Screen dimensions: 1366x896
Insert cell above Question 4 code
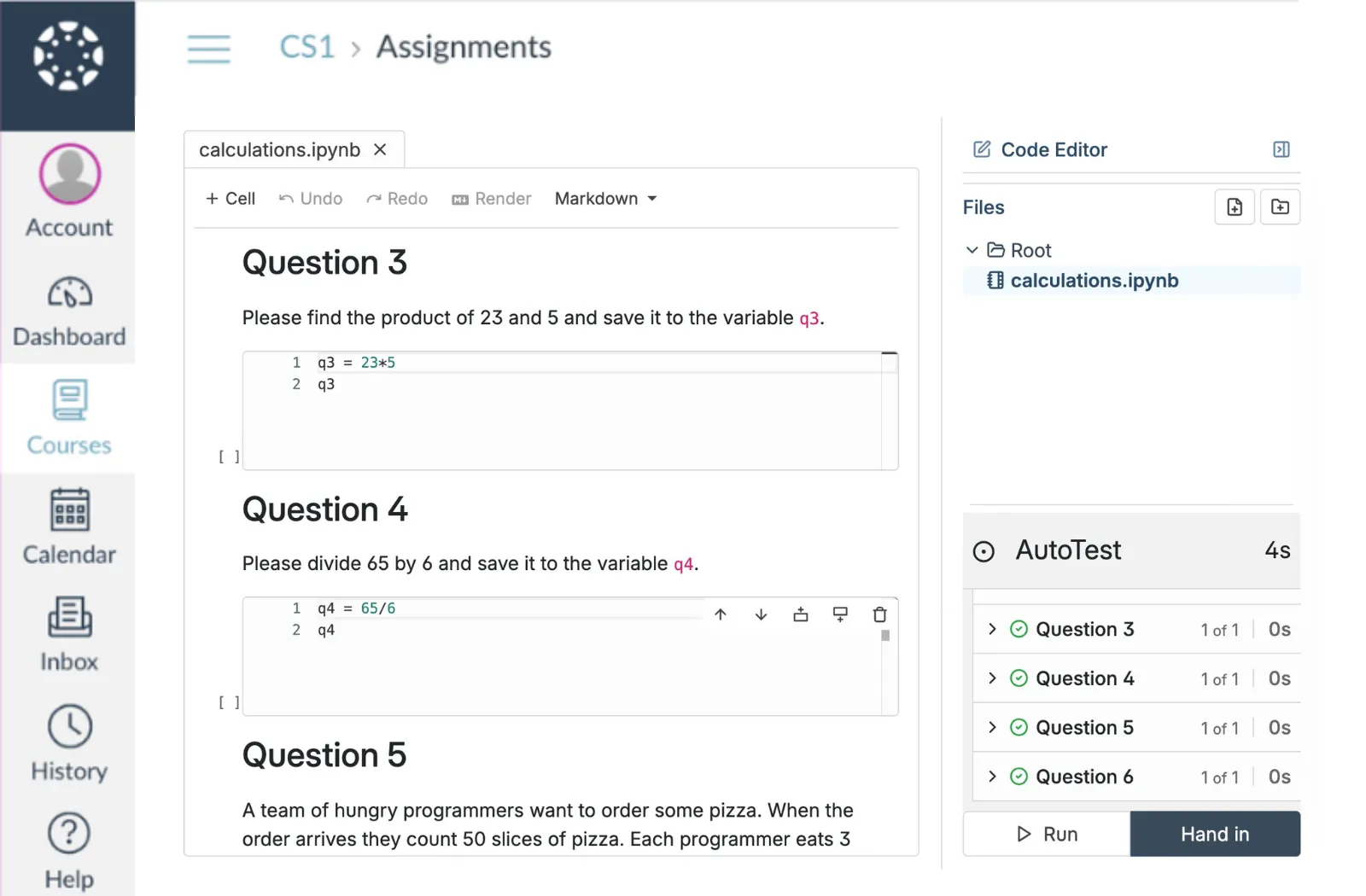tap(801, 614)
